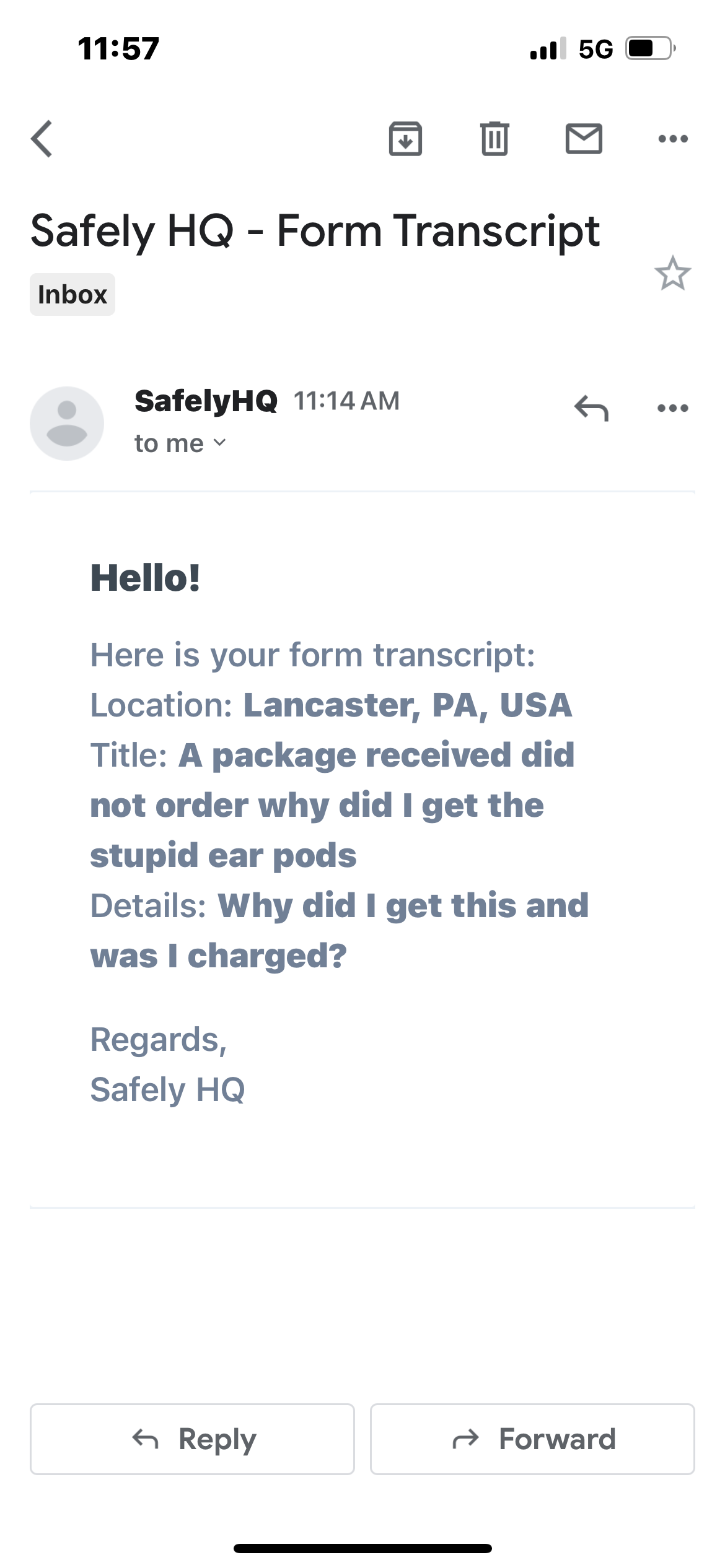Screen dimensions: 725x1568
Task: Delete the email with trash icon
Action: pyautogui.click(x=494, y=139)
